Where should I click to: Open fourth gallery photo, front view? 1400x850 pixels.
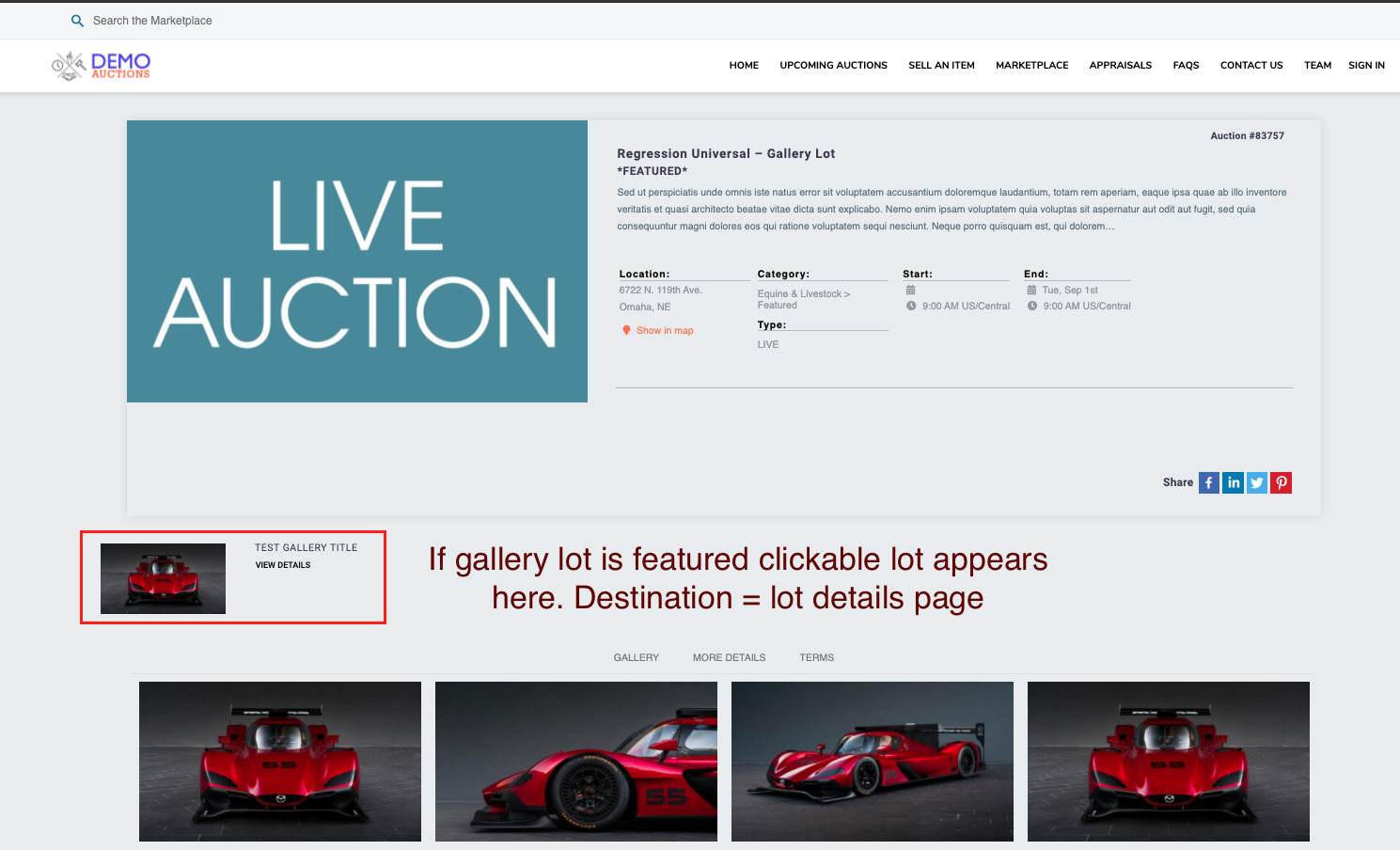click(1169, 762)
